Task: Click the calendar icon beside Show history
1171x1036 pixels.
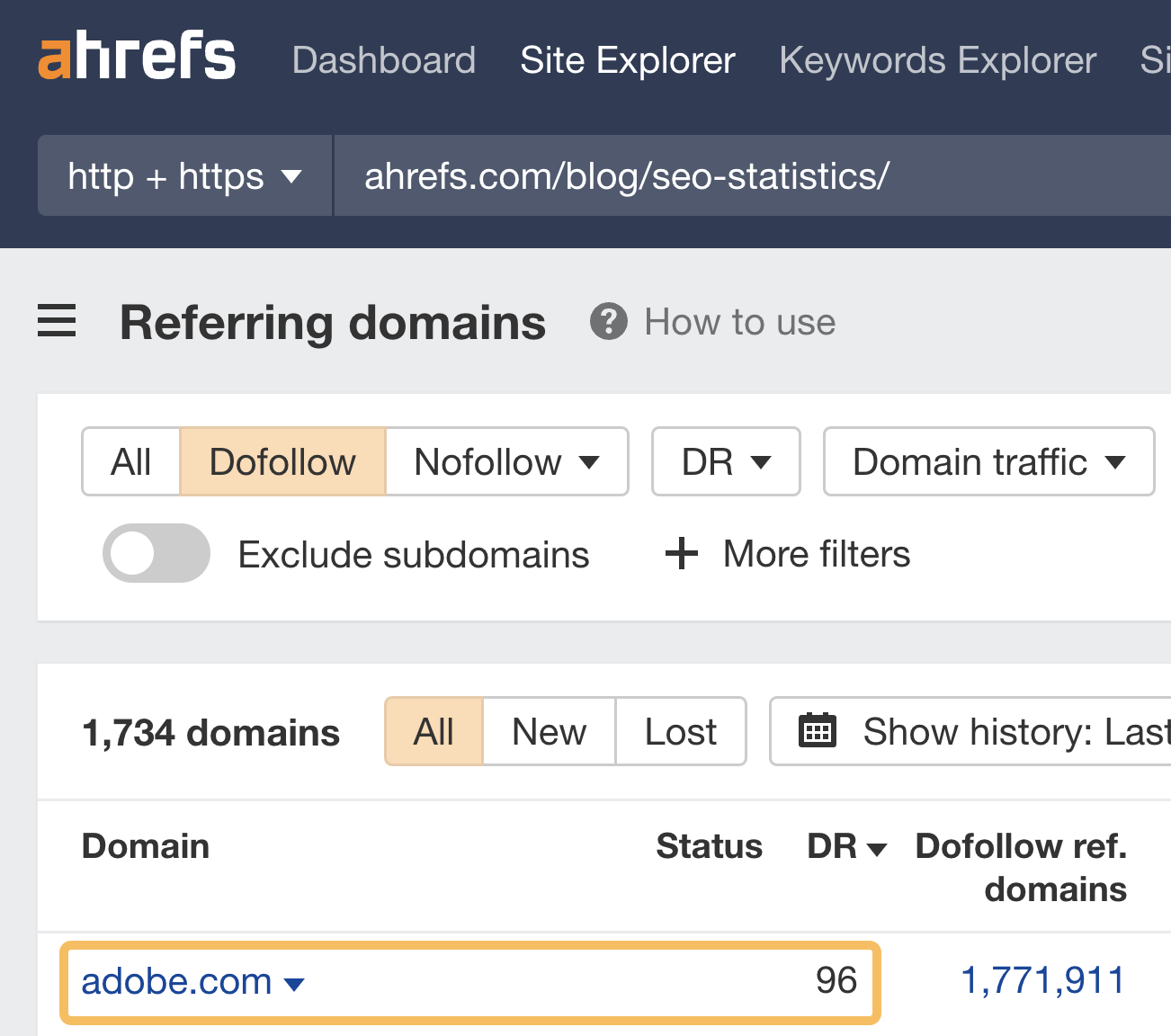Action: [817, 731]
